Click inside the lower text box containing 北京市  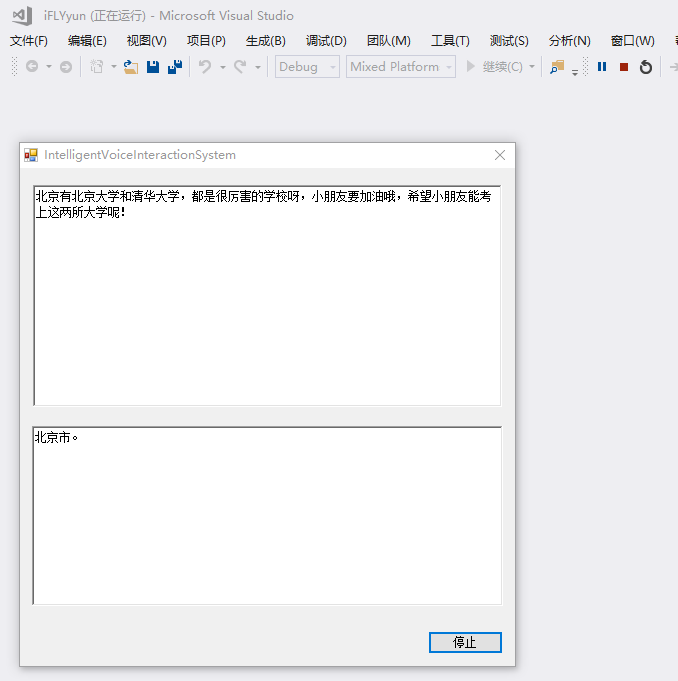[267, 516]
